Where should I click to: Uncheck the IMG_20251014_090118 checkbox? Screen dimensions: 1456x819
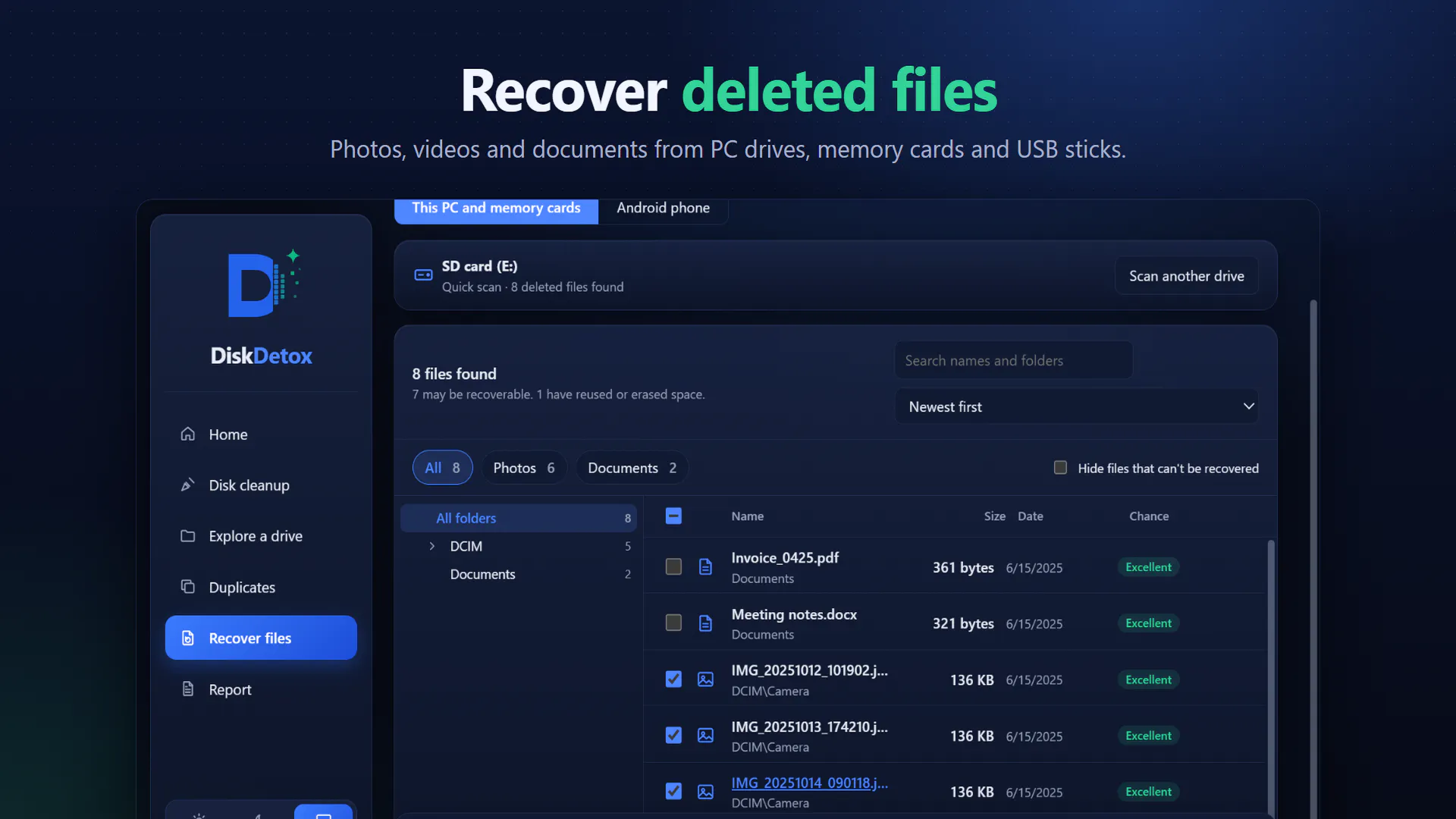coord(673,791)
